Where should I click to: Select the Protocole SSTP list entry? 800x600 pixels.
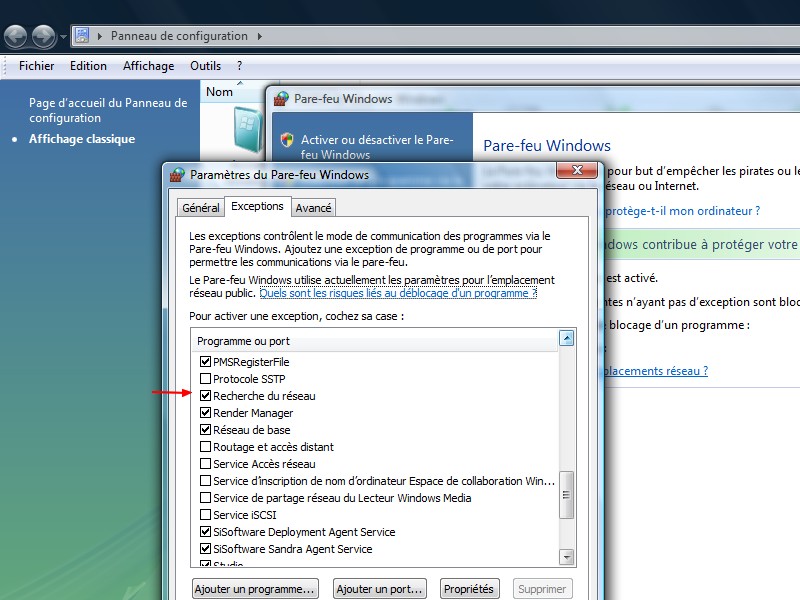pyautogui.click(x=249, y=379)
